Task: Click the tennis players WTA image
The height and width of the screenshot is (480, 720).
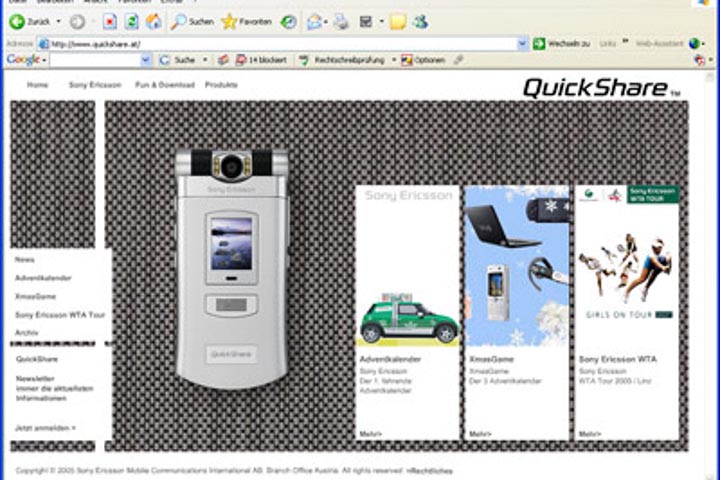Action: point(627,269)
